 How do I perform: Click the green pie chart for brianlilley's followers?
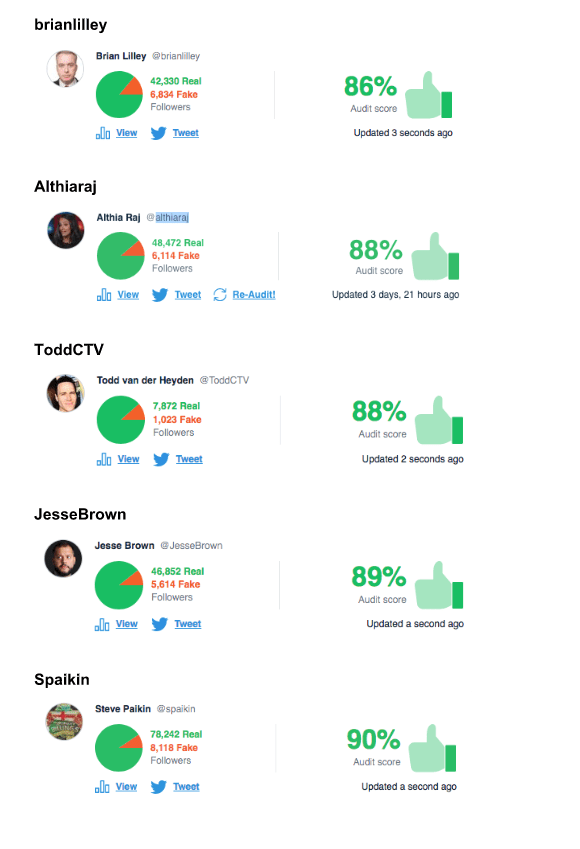(120, 94)
